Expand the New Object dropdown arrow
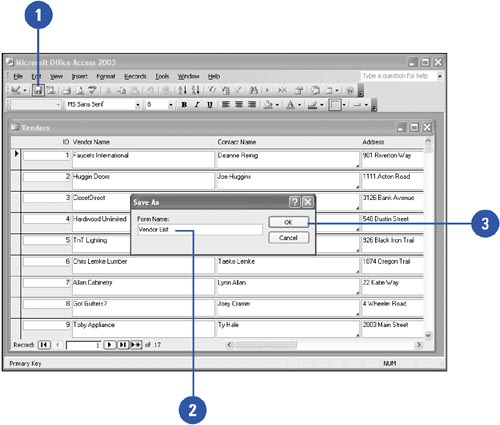 337,90
